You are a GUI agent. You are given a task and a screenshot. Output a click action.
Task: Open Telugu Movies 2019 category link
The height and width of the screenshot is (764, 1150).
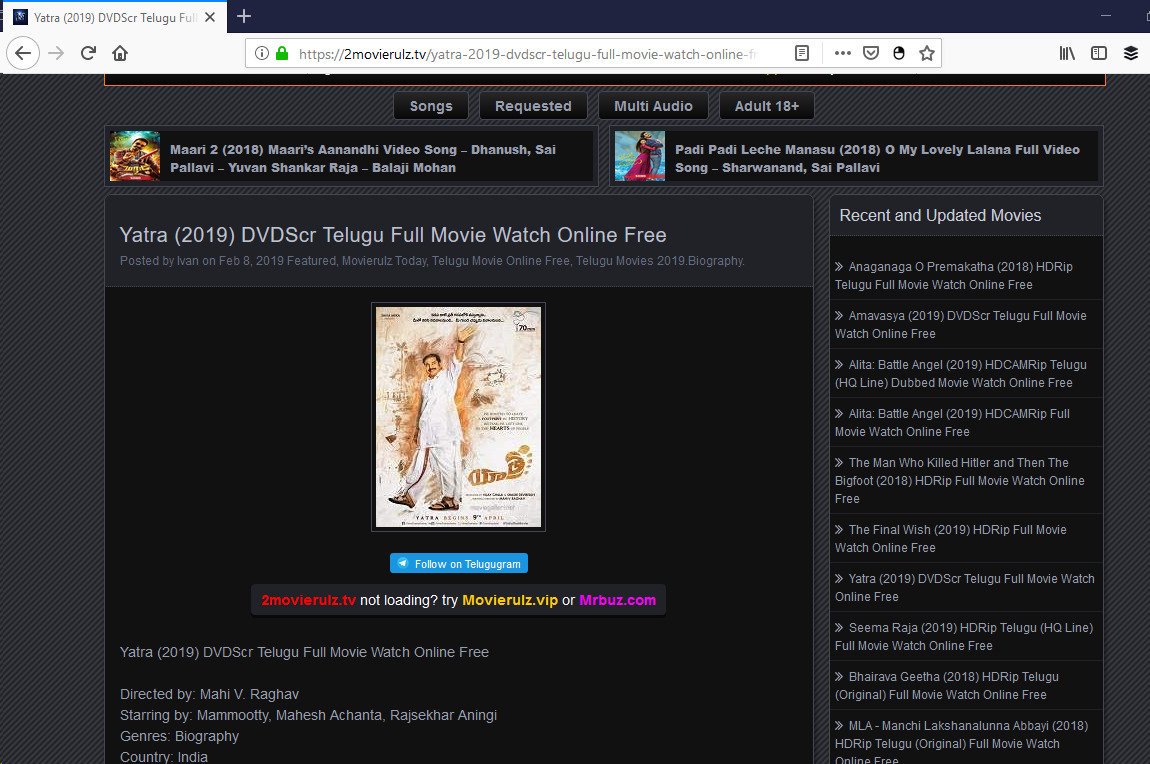click(631, 261)
